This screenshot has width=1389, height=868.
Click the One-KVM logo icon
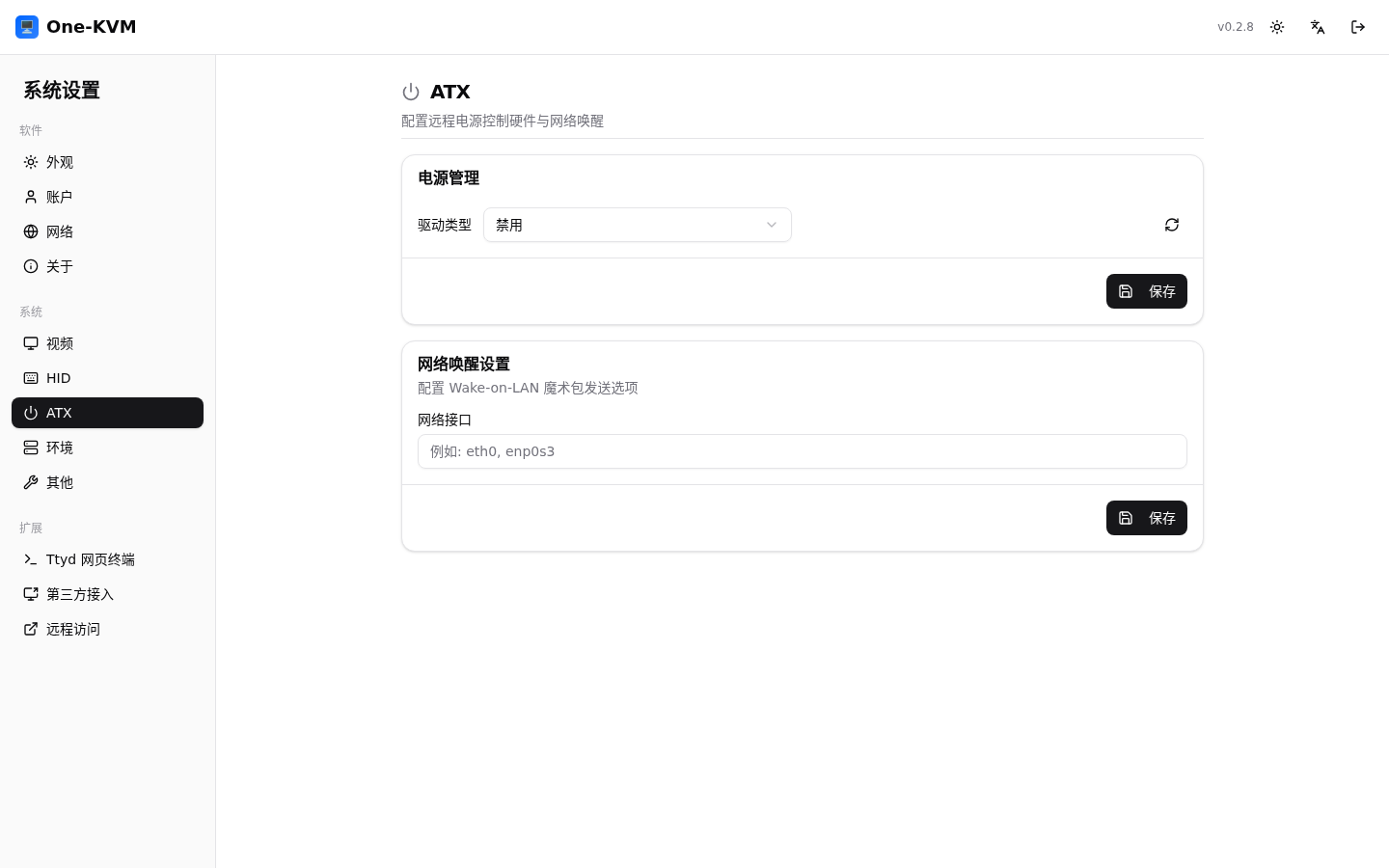pyautogui.click(x=27, y=27)
